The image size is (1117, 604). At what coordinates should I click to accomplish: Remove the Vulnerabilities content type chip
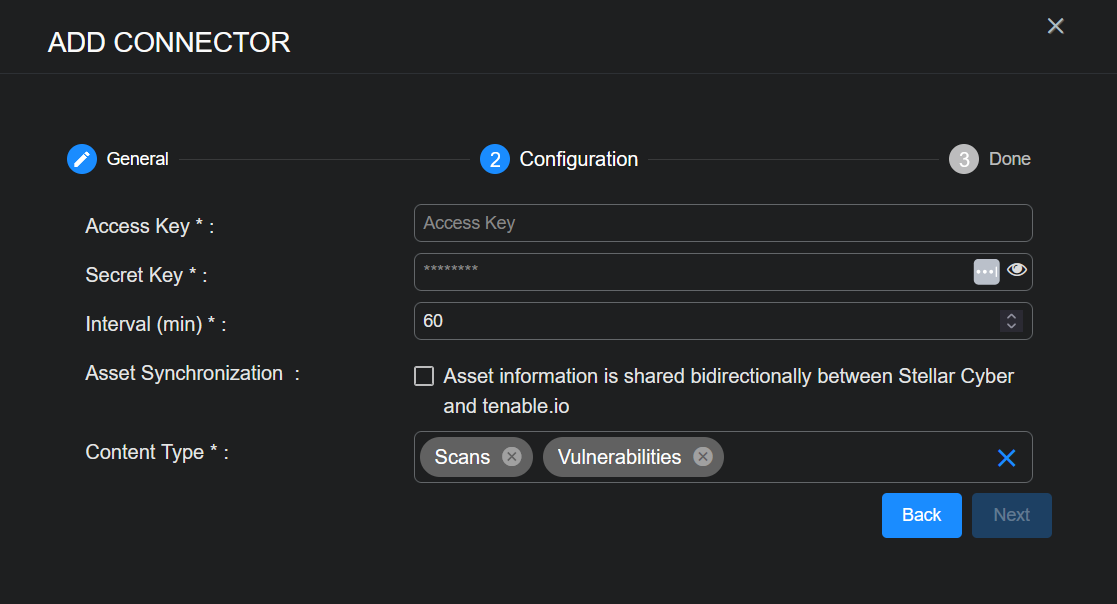703,457
